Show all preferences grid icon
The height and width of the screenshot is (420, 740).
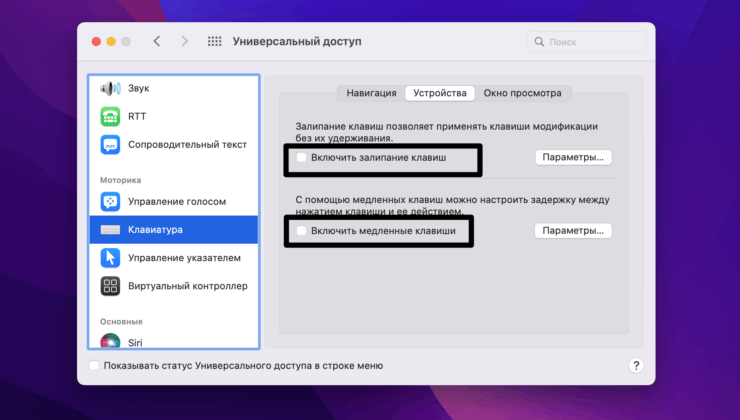pyautogui.click(x=214, y=42)
